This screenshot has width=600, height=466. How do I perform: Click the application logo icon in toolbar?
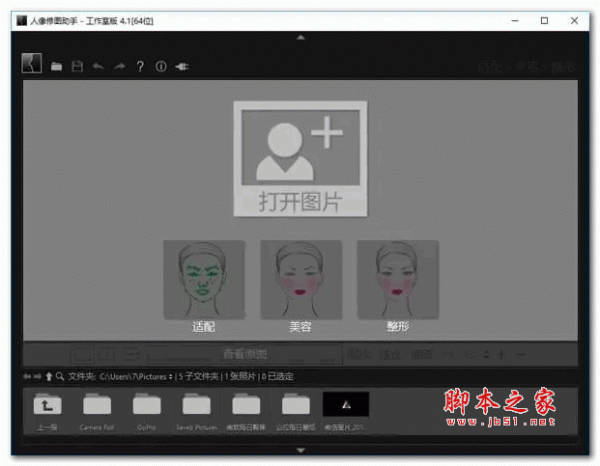(x=30, y=64)
